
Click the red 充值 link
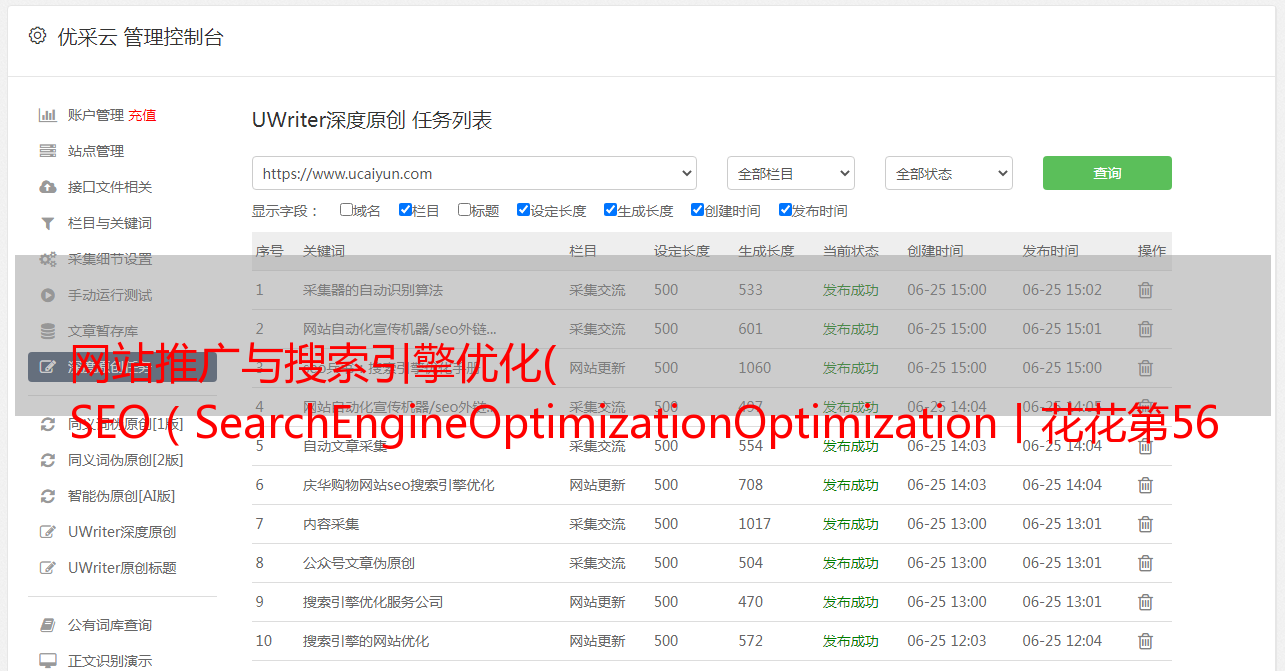142,115
